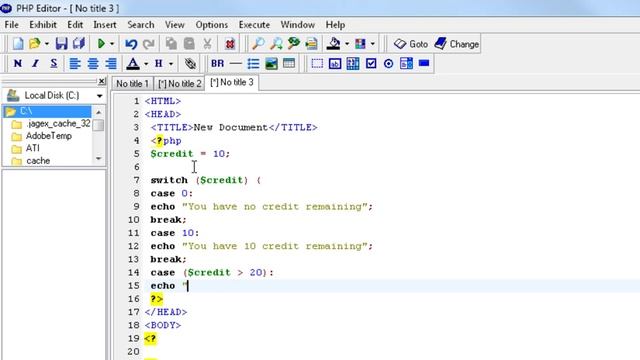
Task: Select the ATI folder
Action: click(x=33, y=148)
